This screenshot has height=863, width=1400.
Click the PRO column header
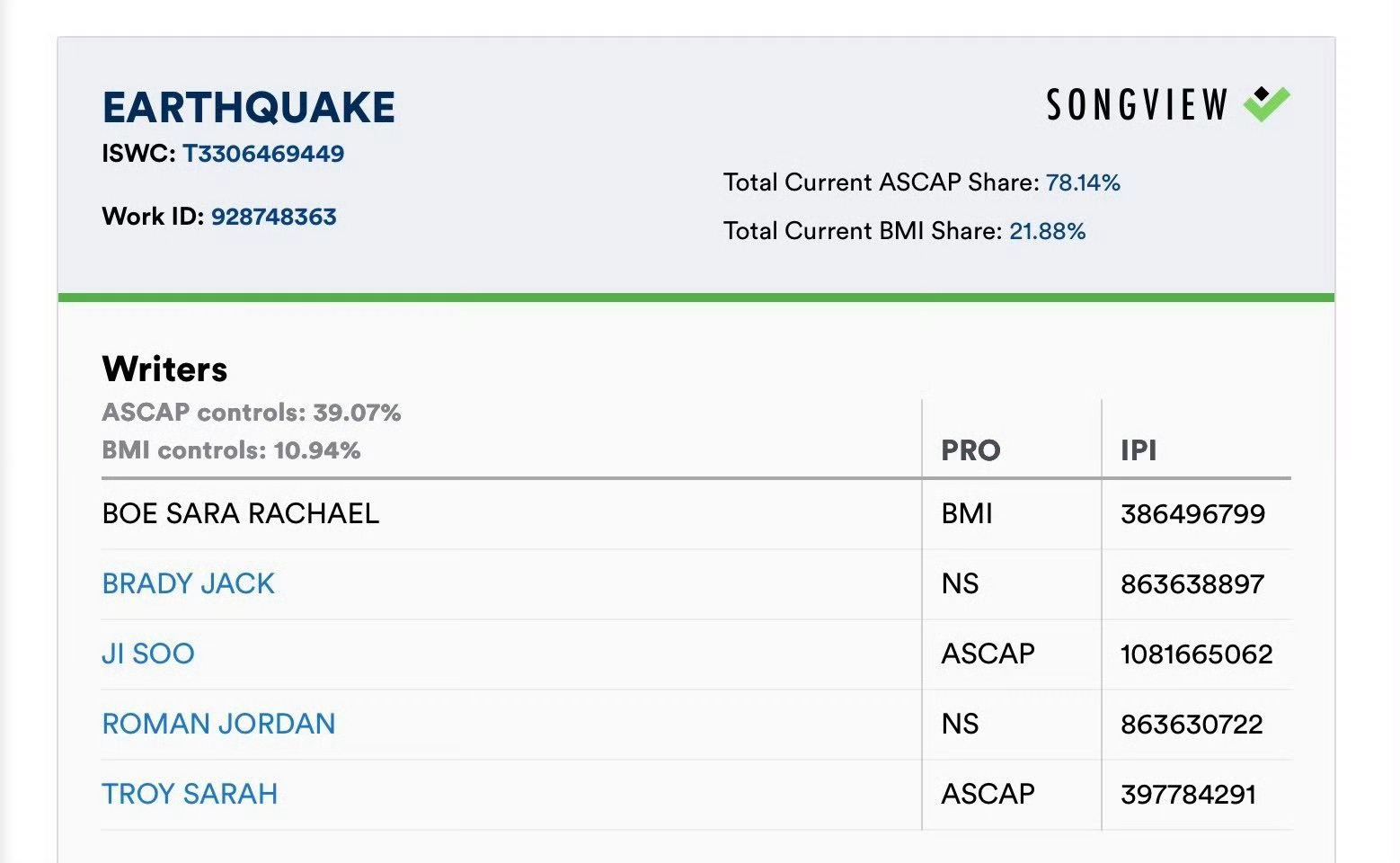pyautogui.click(x=970, y=450)
